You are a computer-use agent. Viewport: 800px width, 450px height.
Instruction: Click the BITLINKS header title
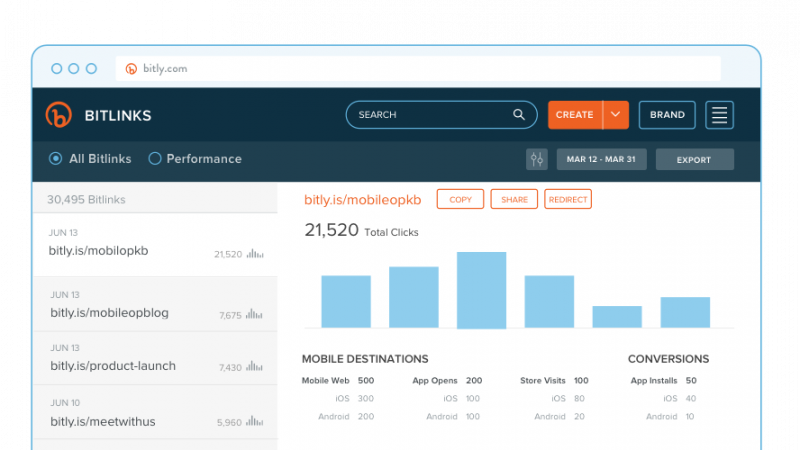pyautogui.click(x=118, y=116)
